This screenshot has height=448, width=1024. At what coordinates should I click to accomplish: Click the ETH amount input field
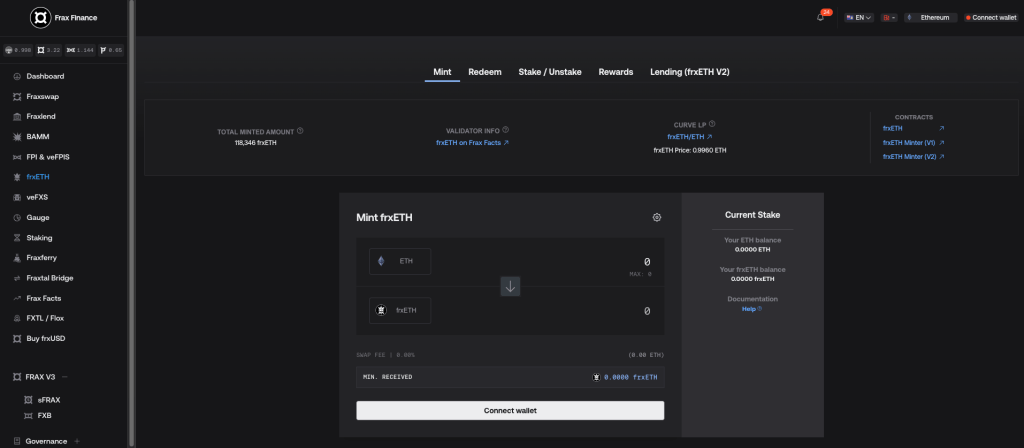point(560,262)
